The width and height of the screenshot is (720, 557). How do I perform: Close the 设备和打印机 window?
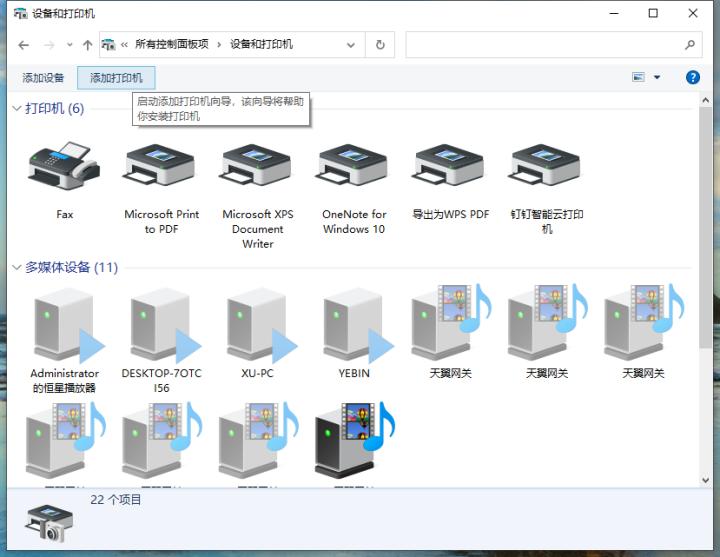click(x=693, y=13)
